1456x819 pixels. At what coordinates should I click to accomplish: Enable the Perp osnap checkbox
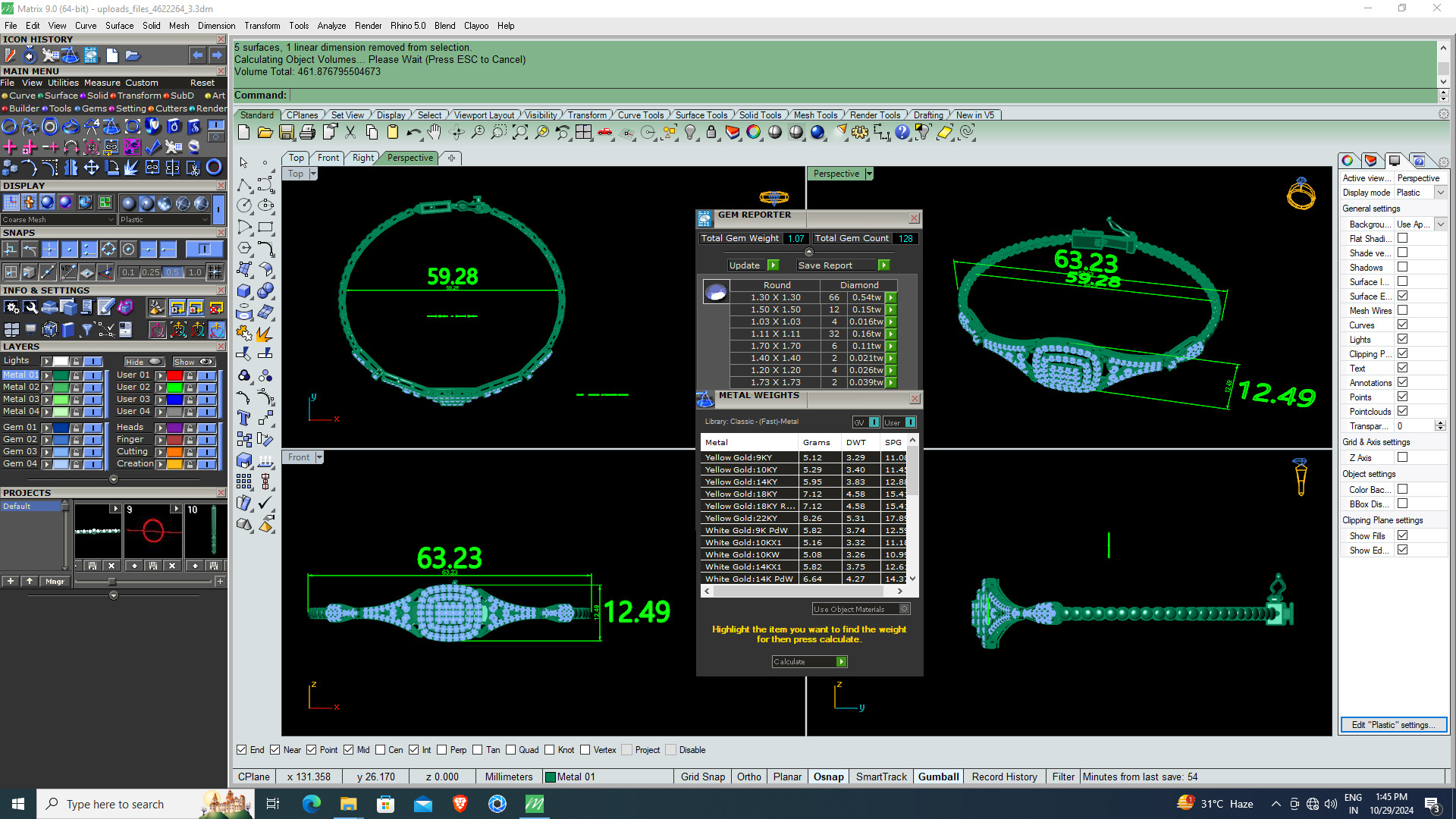[442, 750]
